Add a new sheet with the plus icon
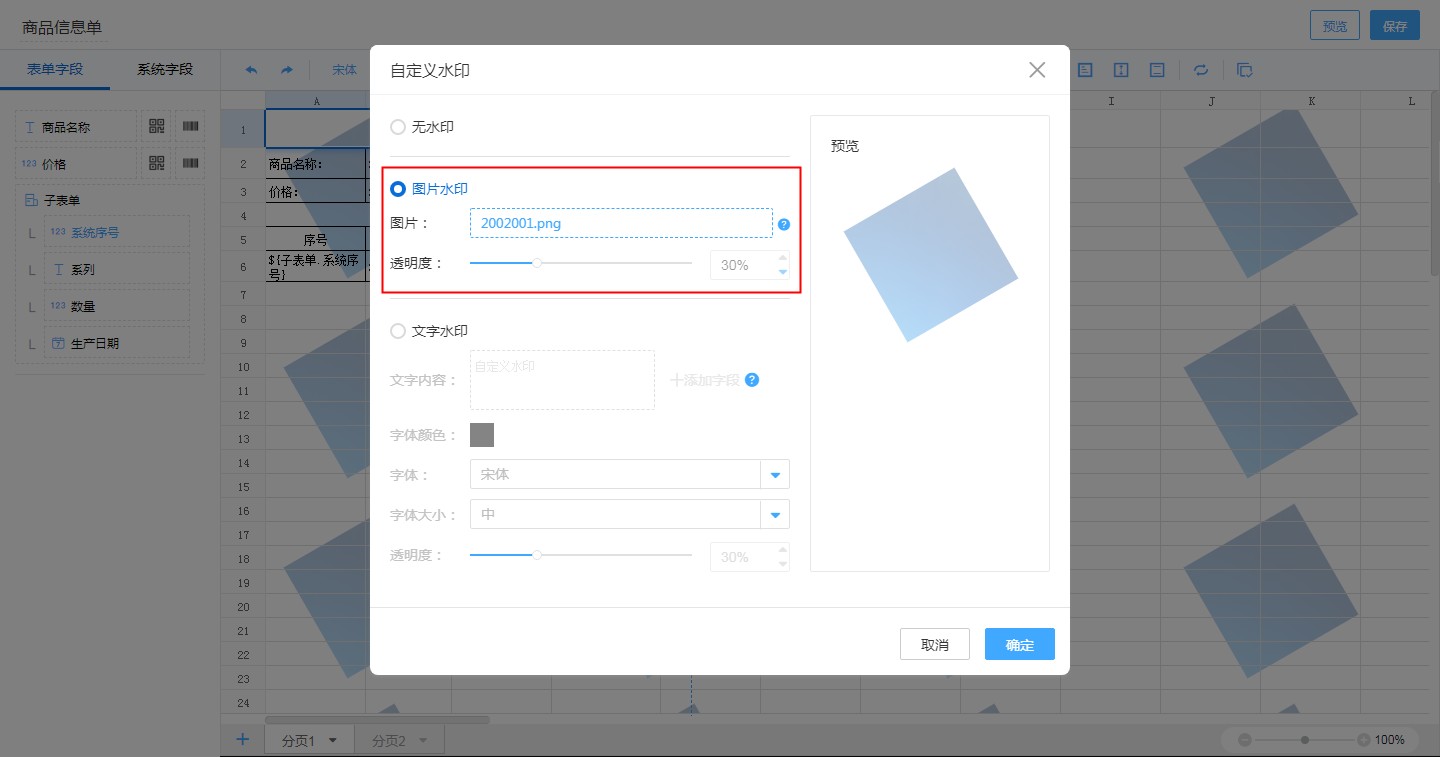 point(242,740)
